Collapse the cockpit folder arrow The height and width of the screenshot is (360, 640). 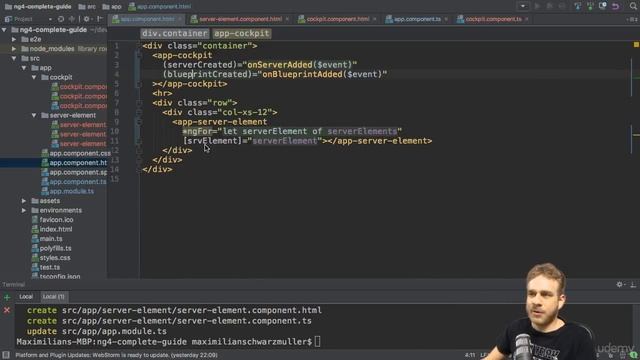(34, 77)
